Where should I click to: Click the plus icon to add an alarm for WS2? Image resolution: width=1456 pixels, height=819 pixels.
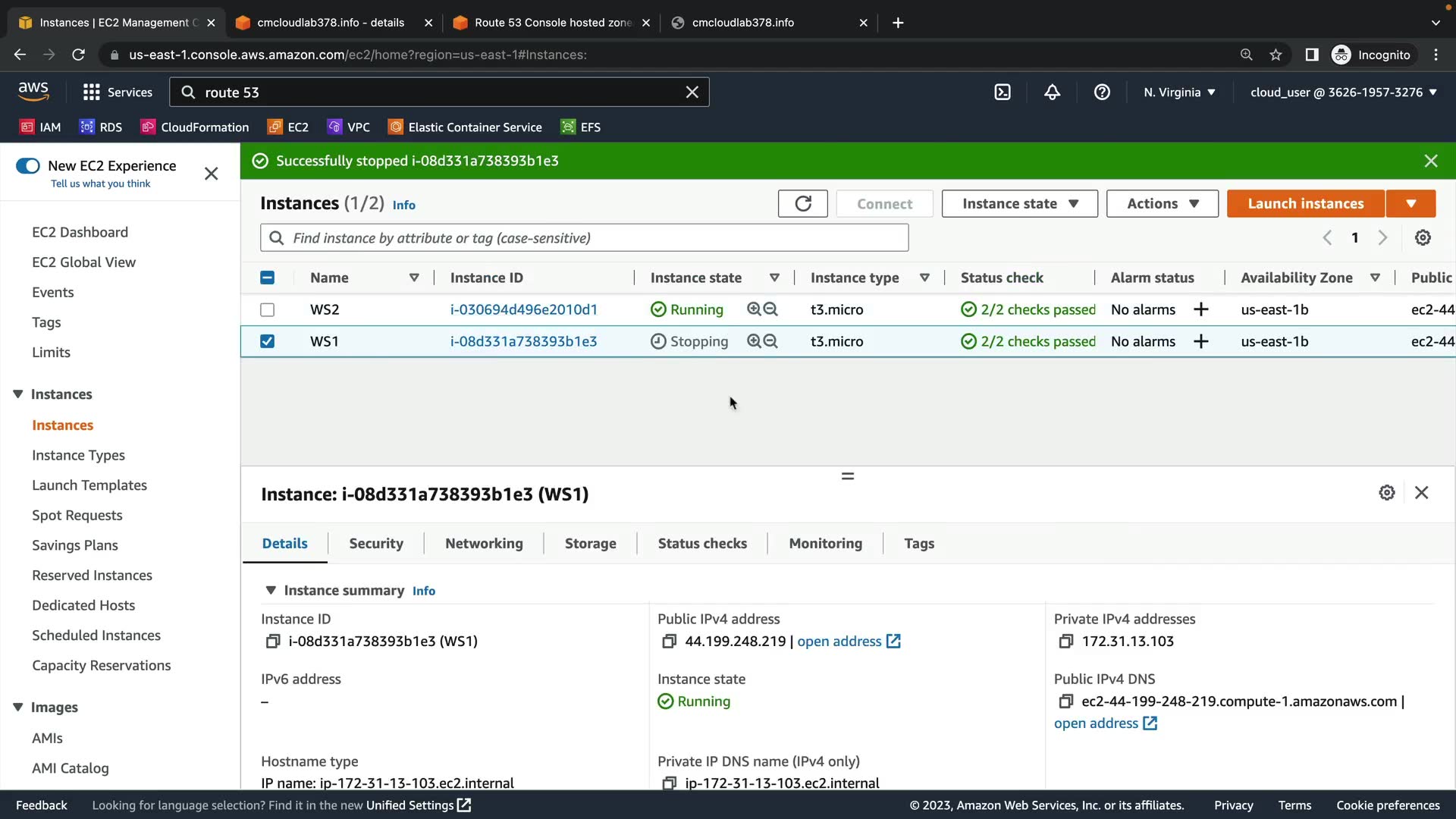[1200, 309]
